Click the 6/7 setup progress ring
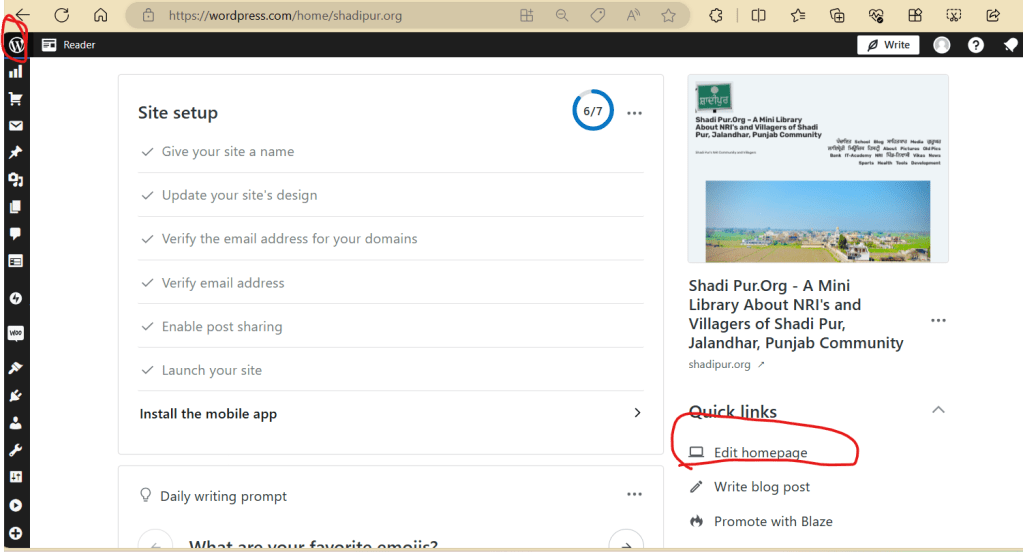 point(593,111)
